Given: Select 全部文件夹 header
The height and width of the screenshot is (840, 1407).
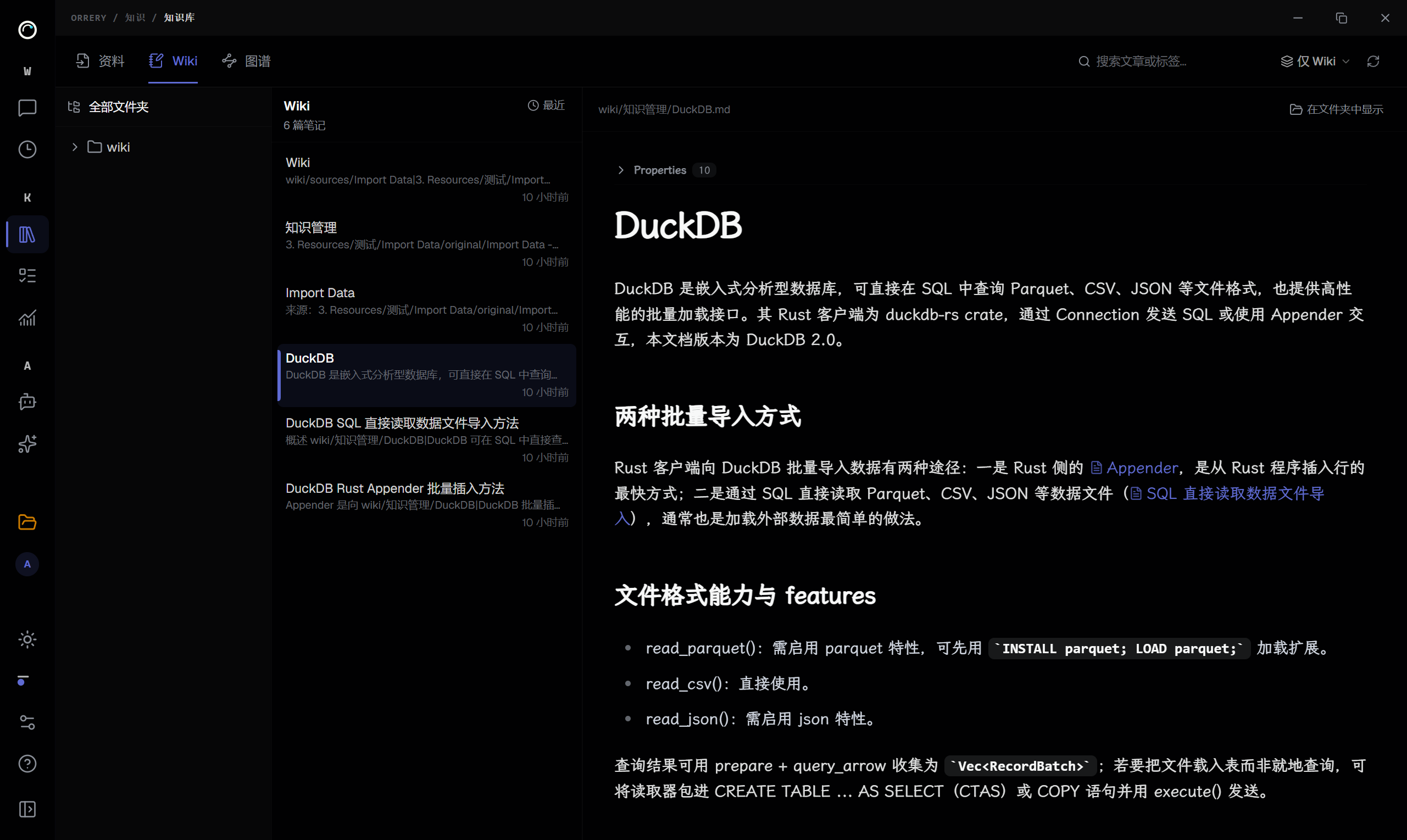Looking at the screenshot, I should pyautogui.click(x=108, y=107).
